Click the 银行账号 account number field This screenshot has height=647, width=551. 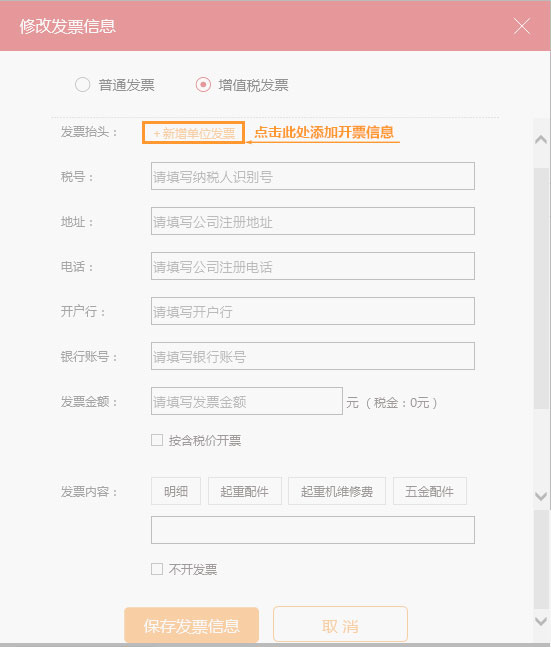point(313,356)
